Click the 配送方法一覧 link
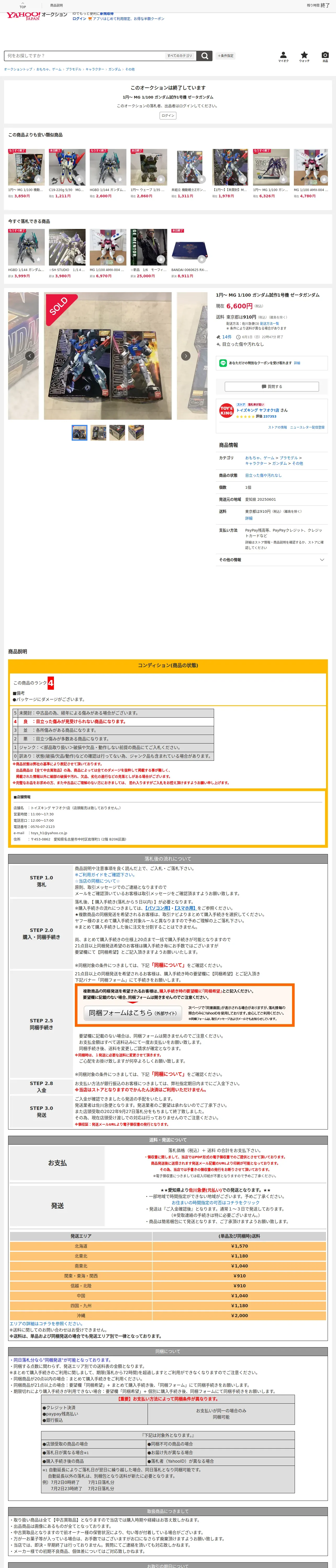This screenshot has height=1568, width=336. click(x=270, y=323)
